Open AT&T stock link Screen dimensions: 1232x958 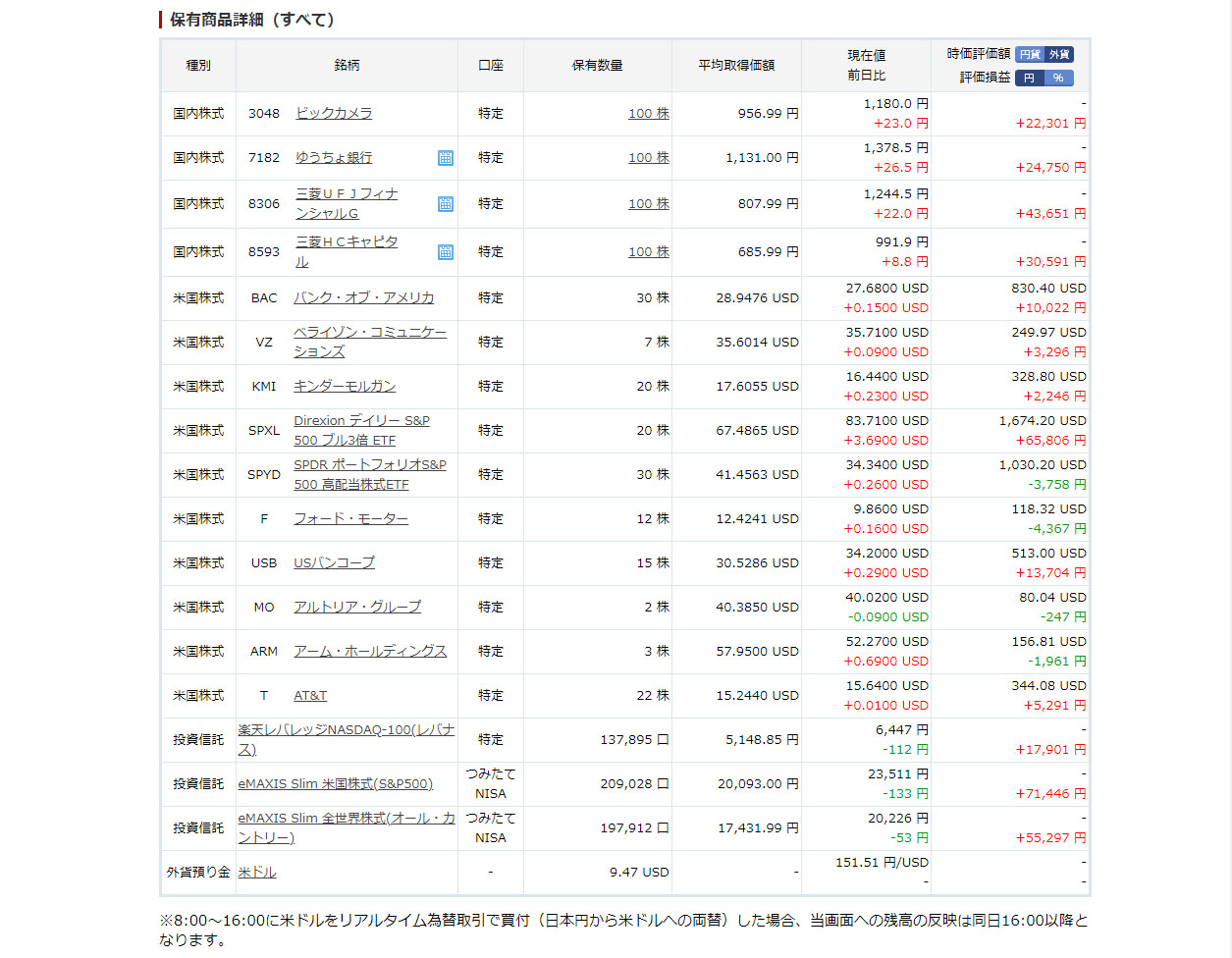(x=310, y=696)
